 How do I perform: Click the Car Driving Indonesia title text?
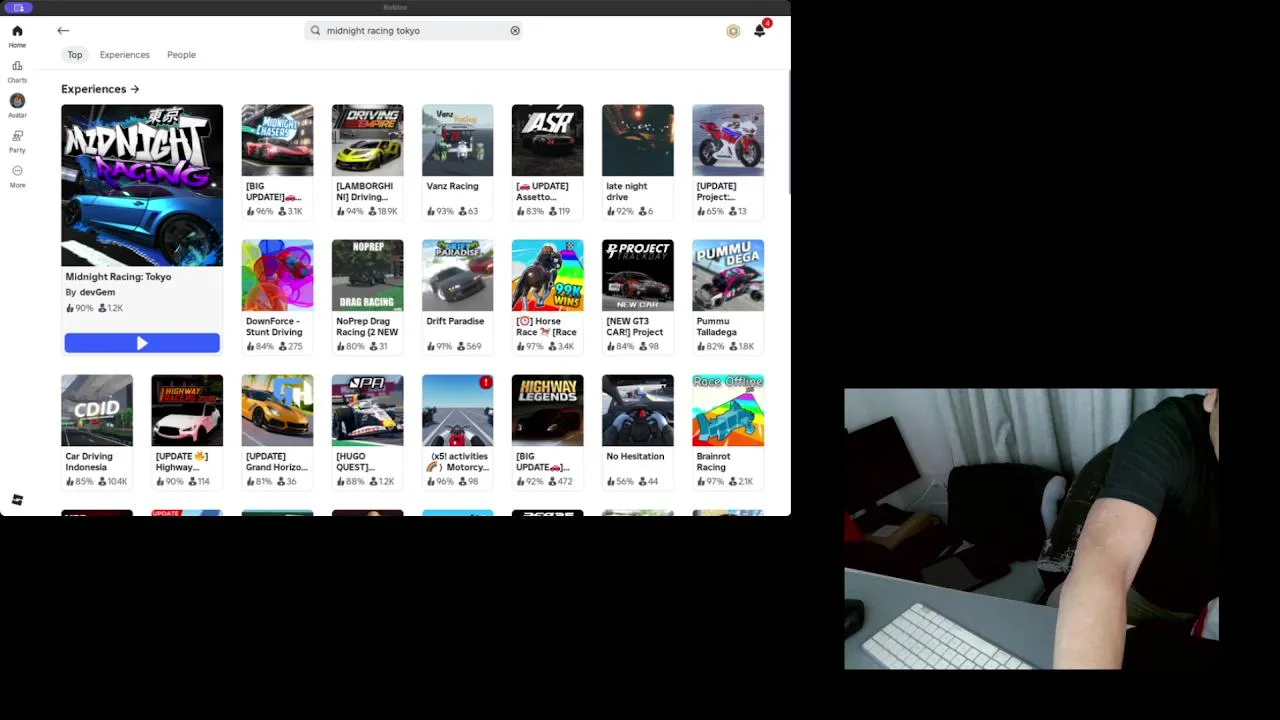[x=89, y=461]
